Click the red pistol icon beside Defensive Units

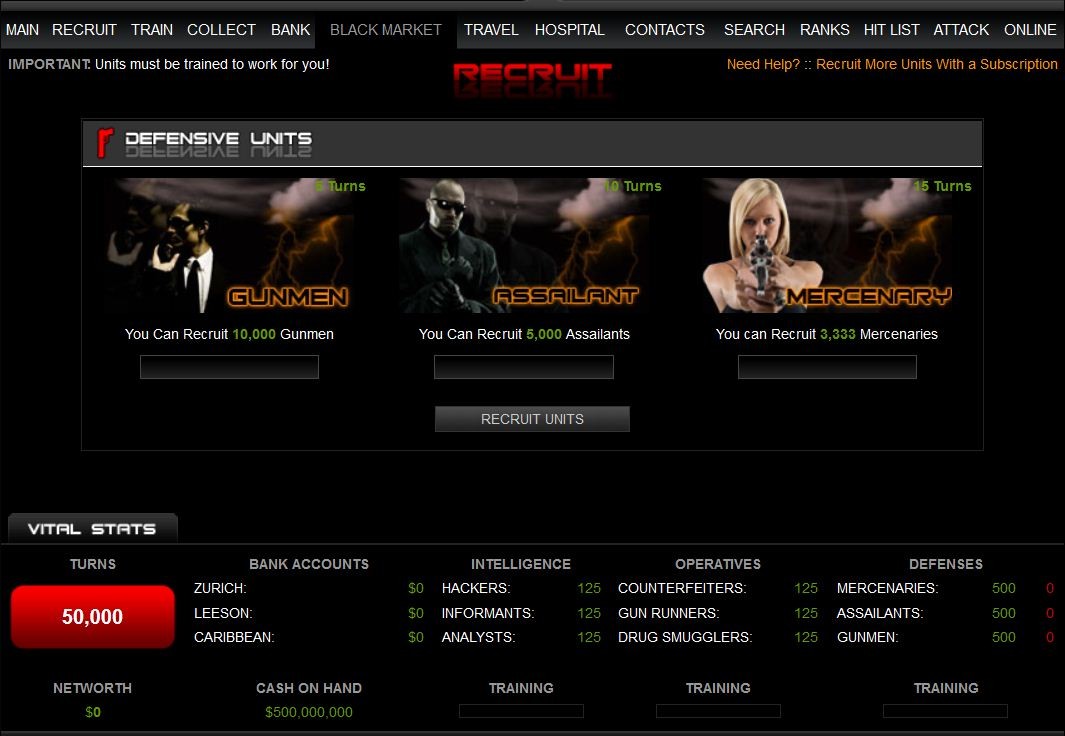tap(105, 143)
